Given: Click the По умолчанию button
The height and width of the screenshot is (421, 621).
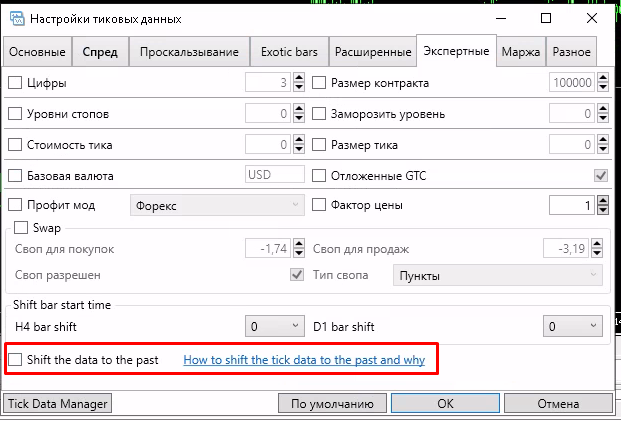Looking at the screenshot, I should click(332, 404).
